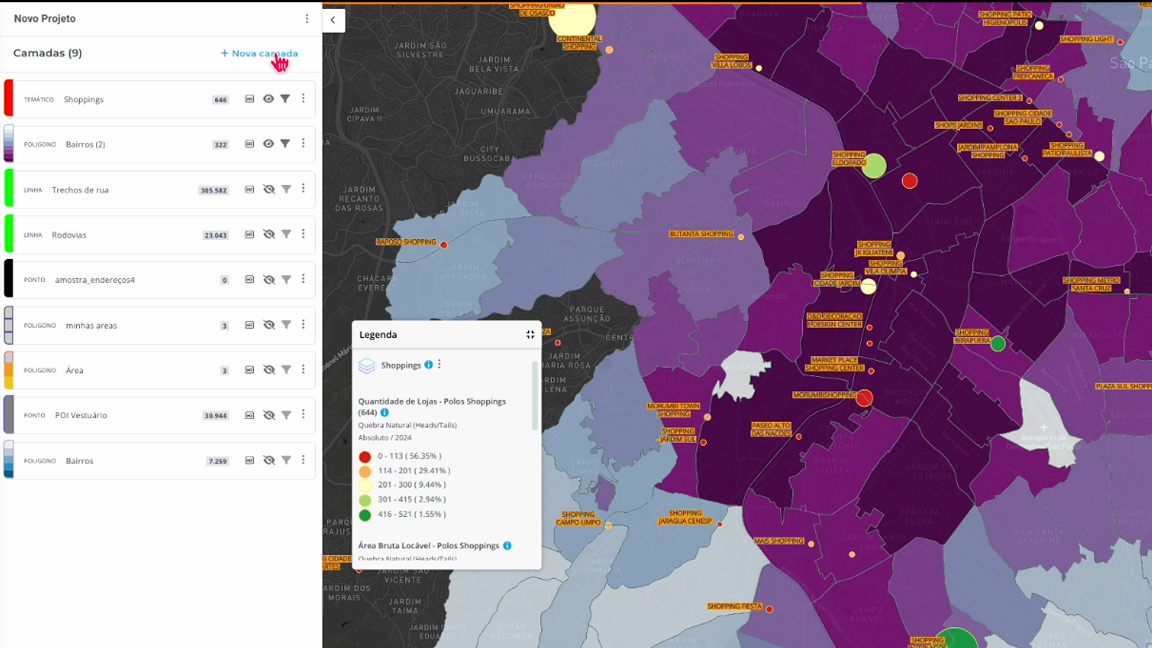The height and width of the screenshot is (648, 1152).
Task: Open the attribute table icon for Shoppings layer
Action: click(x=250, y=99)
